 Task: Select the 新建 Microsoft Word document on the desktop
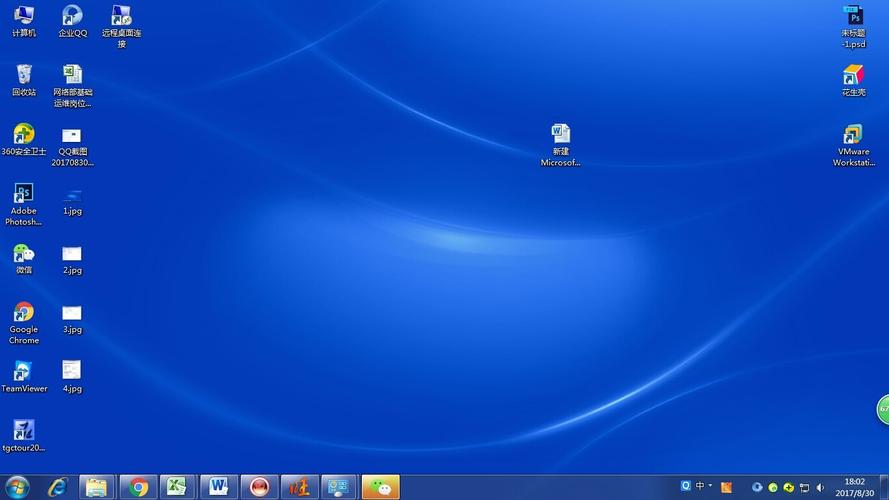tap(560, 135)
